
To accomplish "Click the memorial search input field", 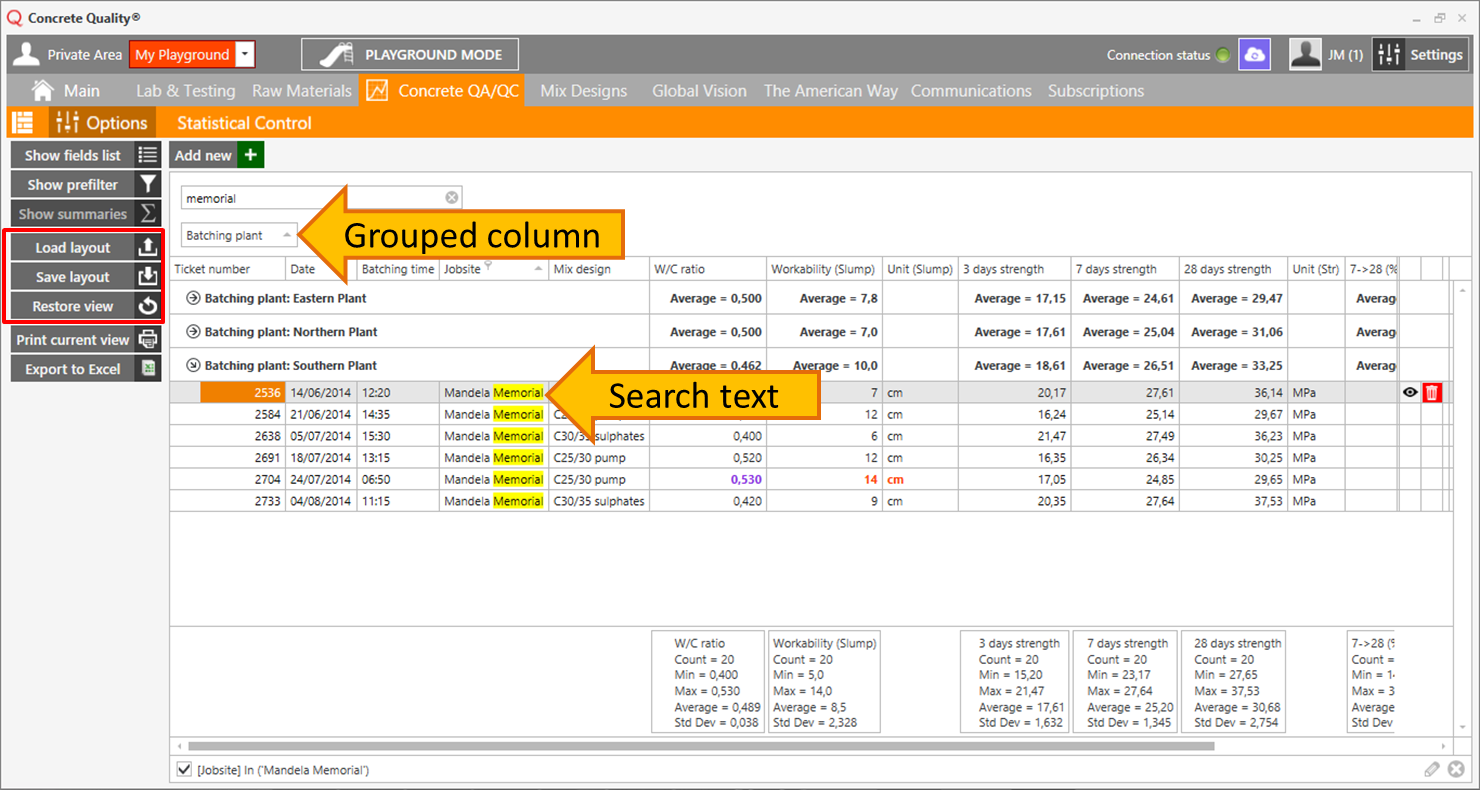I will point(310,198).
